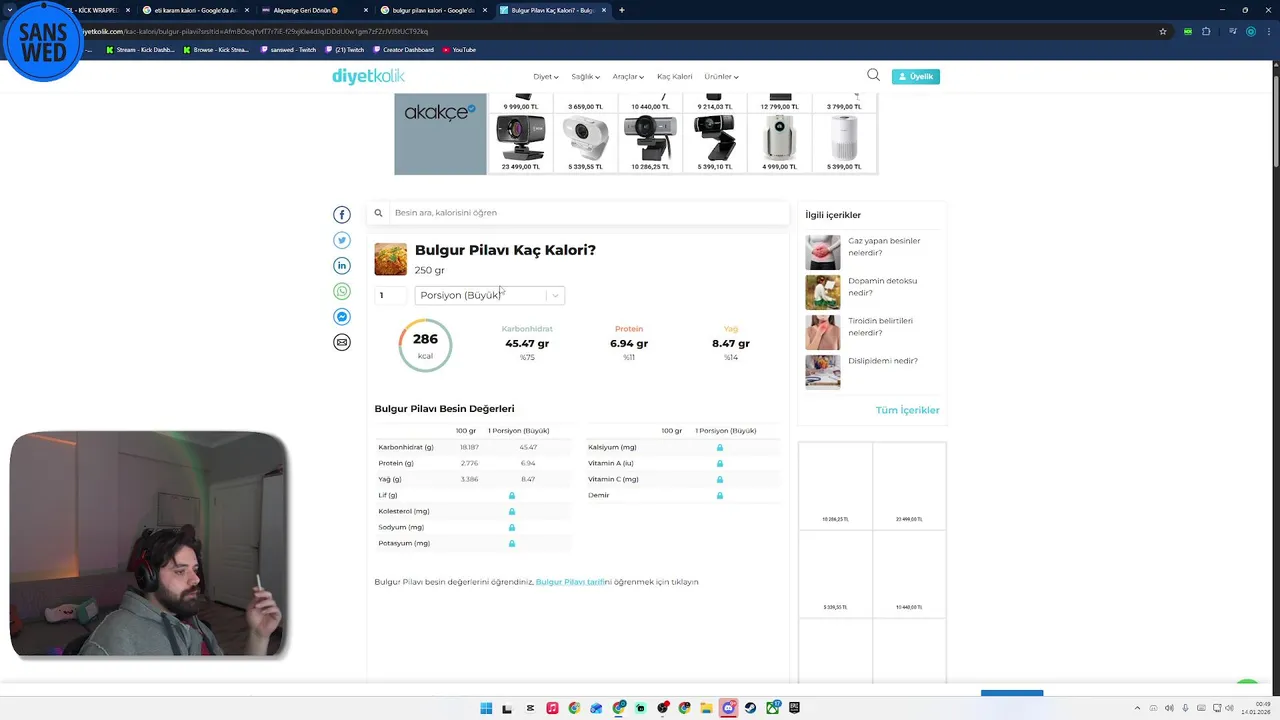Share page by email icon
This screenshot has height=720, width=1280.
click(x=342, y=343)
